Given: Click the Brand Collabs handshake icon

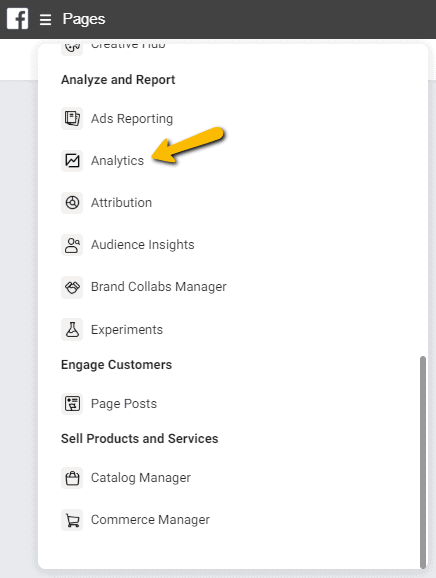Looking at the screenshot, I should point(72,287).
